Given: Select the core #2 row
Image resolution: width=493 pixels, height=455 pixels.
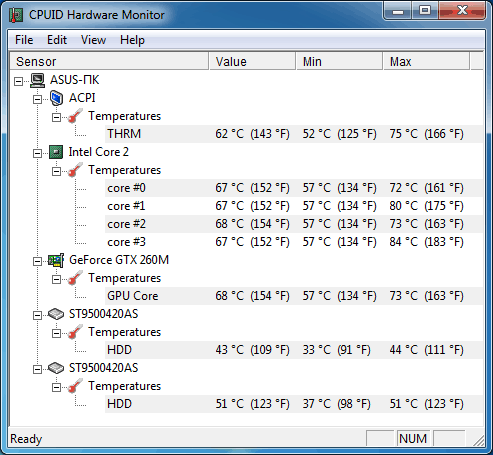Looking at the screenshot, I should [x=294, y=224].
